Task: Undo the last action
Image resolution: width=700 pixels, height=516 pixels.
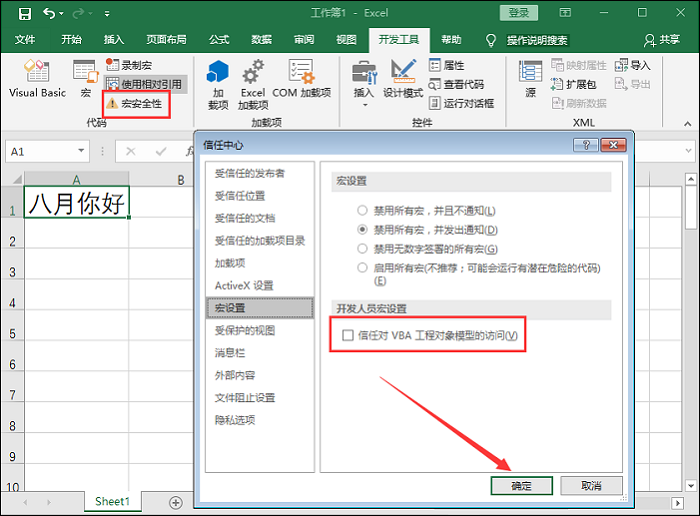Action: [48, 13]
